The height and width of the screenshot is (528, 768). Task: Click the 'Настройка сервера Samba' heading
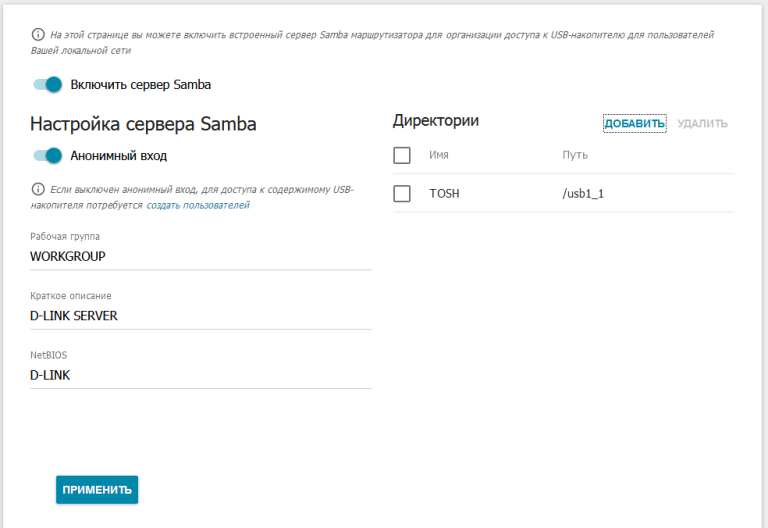[143, 124]
